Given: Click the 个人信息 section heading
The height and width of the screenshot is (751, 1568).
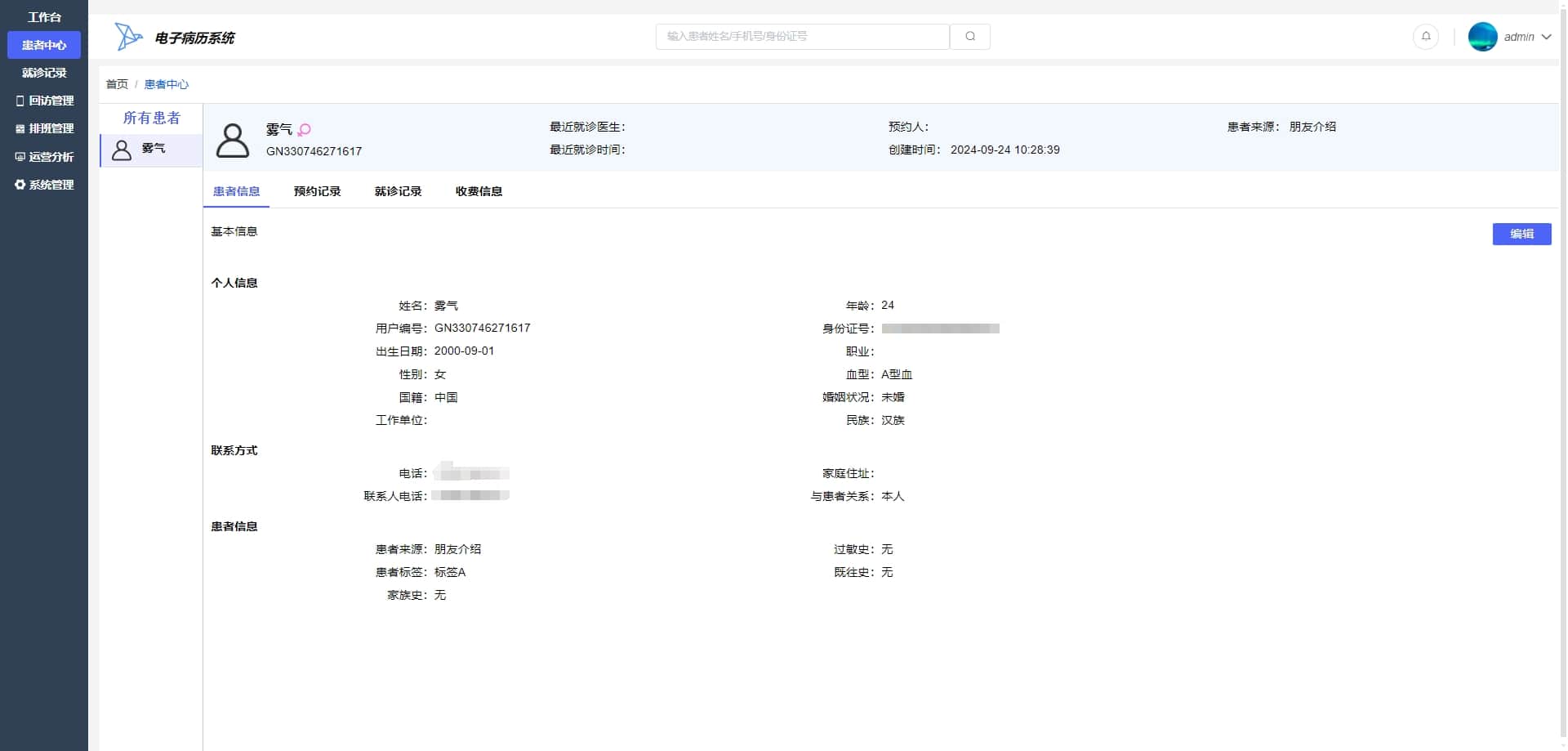Looking at the screenshot, I should [x=234, y=283].
